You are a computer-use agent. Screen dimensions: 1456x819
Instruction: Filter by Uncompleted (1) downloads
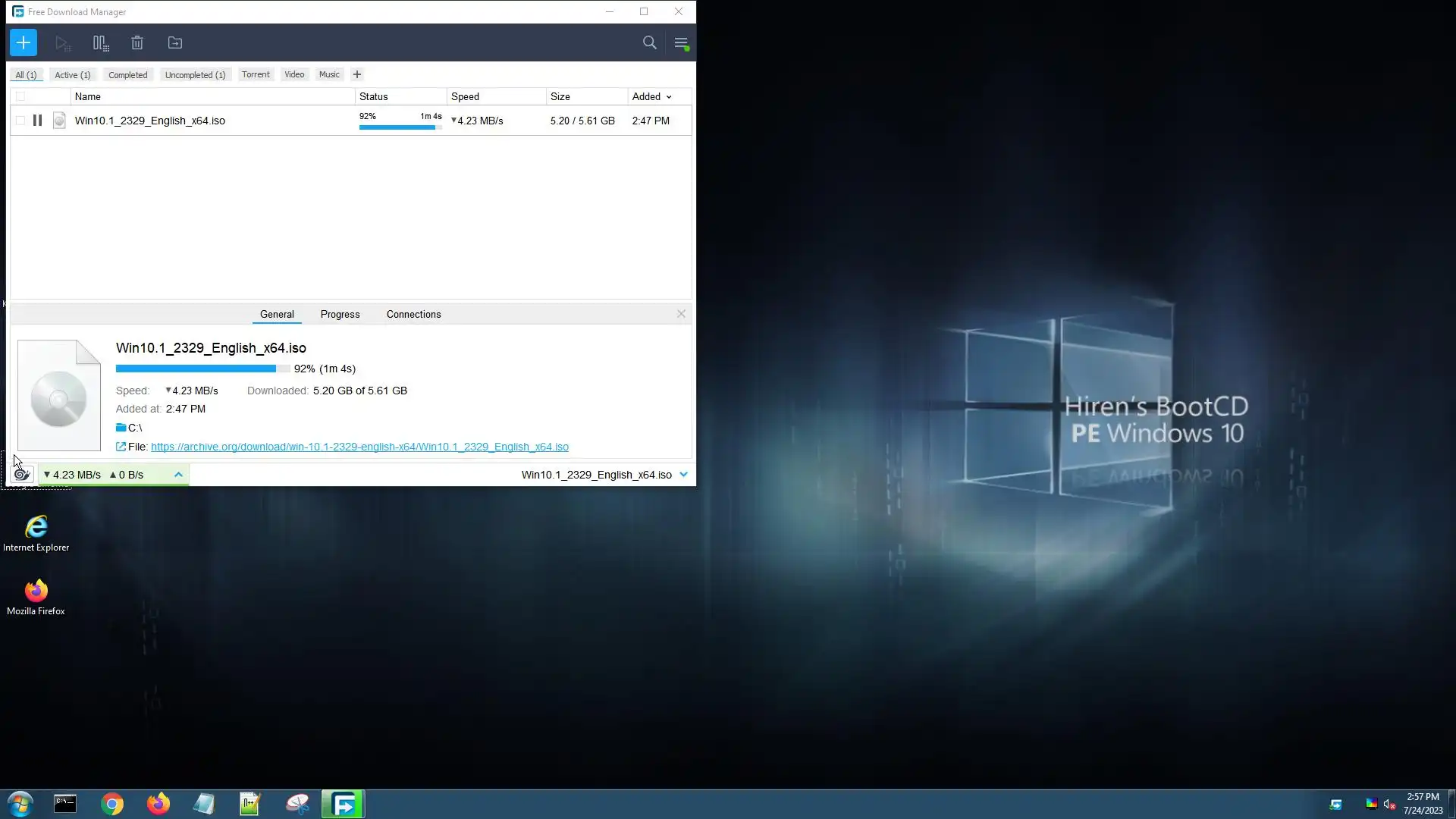(195, 75)
